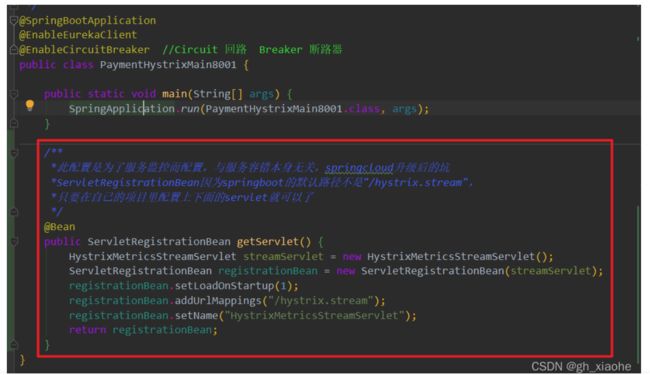The width and height of the screenshot is (650, 375).
Task: Collapse the fold marker beside @SpringBootApplication
Action: click(x=13, y=20)
